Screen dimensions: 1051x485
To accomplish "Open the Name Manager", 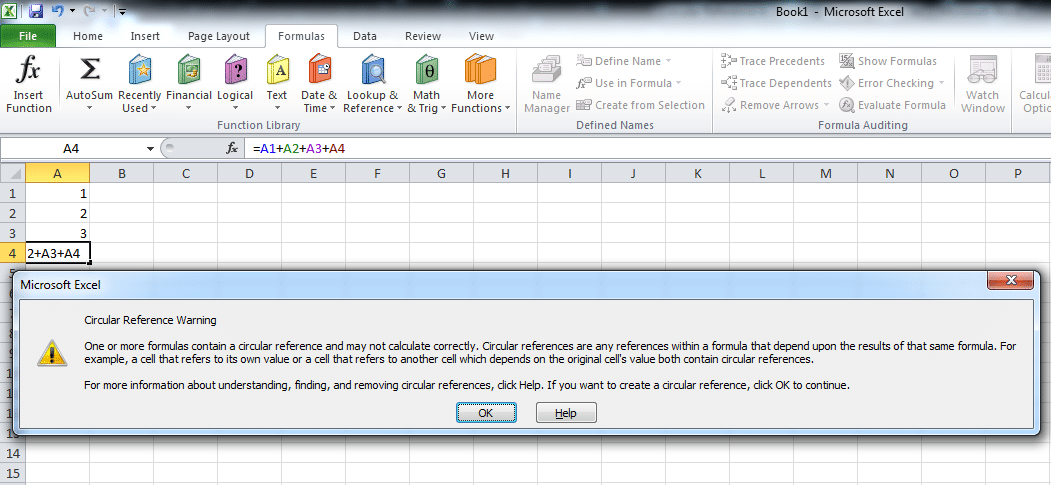I will pyautogui.click(x=547, y=84).
